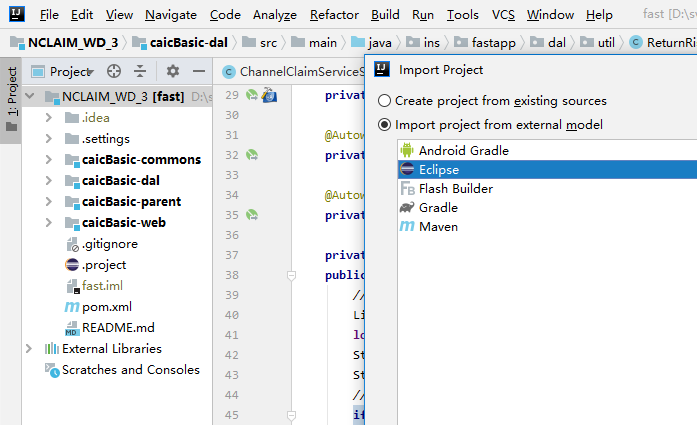Screen dimensions: 697x425
Task: Click caicBasic-dal breadcrumb
Action: (180, 43)
